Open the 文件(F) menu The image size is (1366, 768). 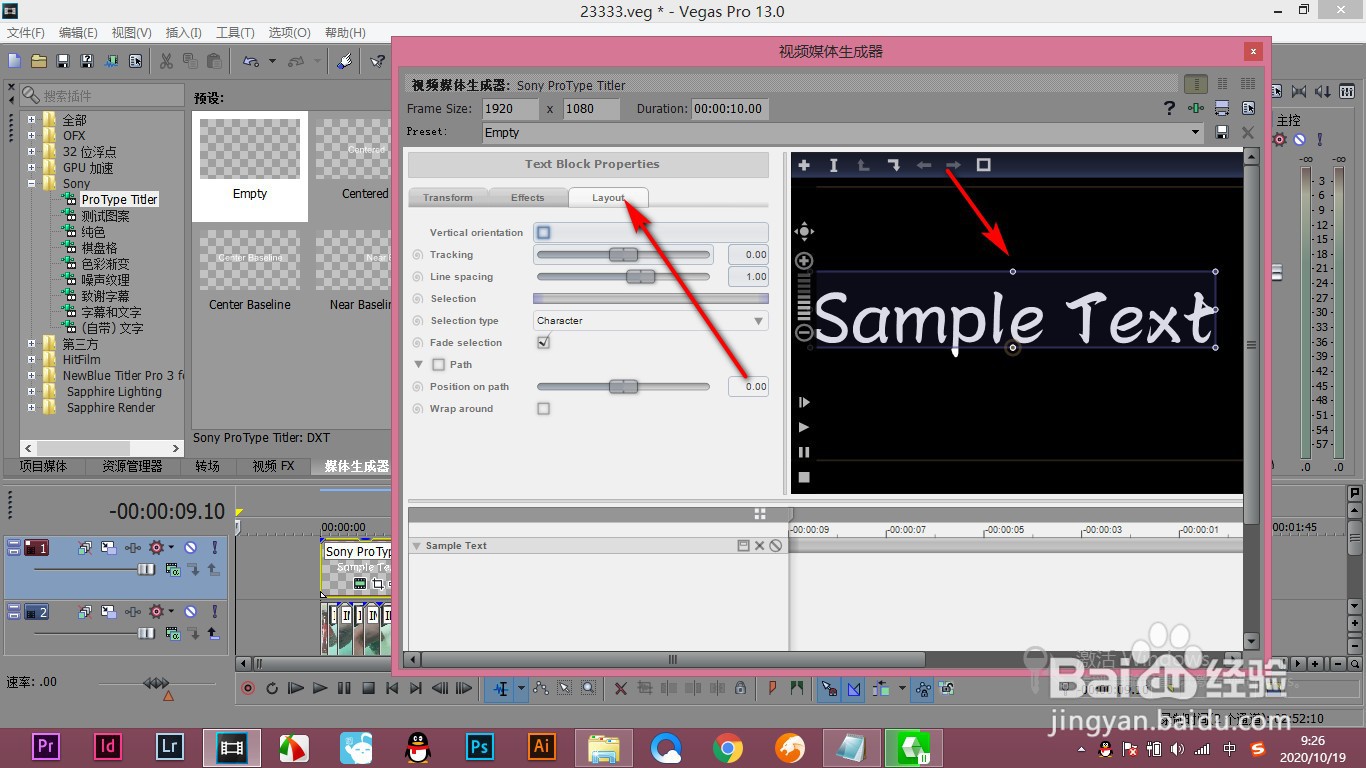(26, 33)
